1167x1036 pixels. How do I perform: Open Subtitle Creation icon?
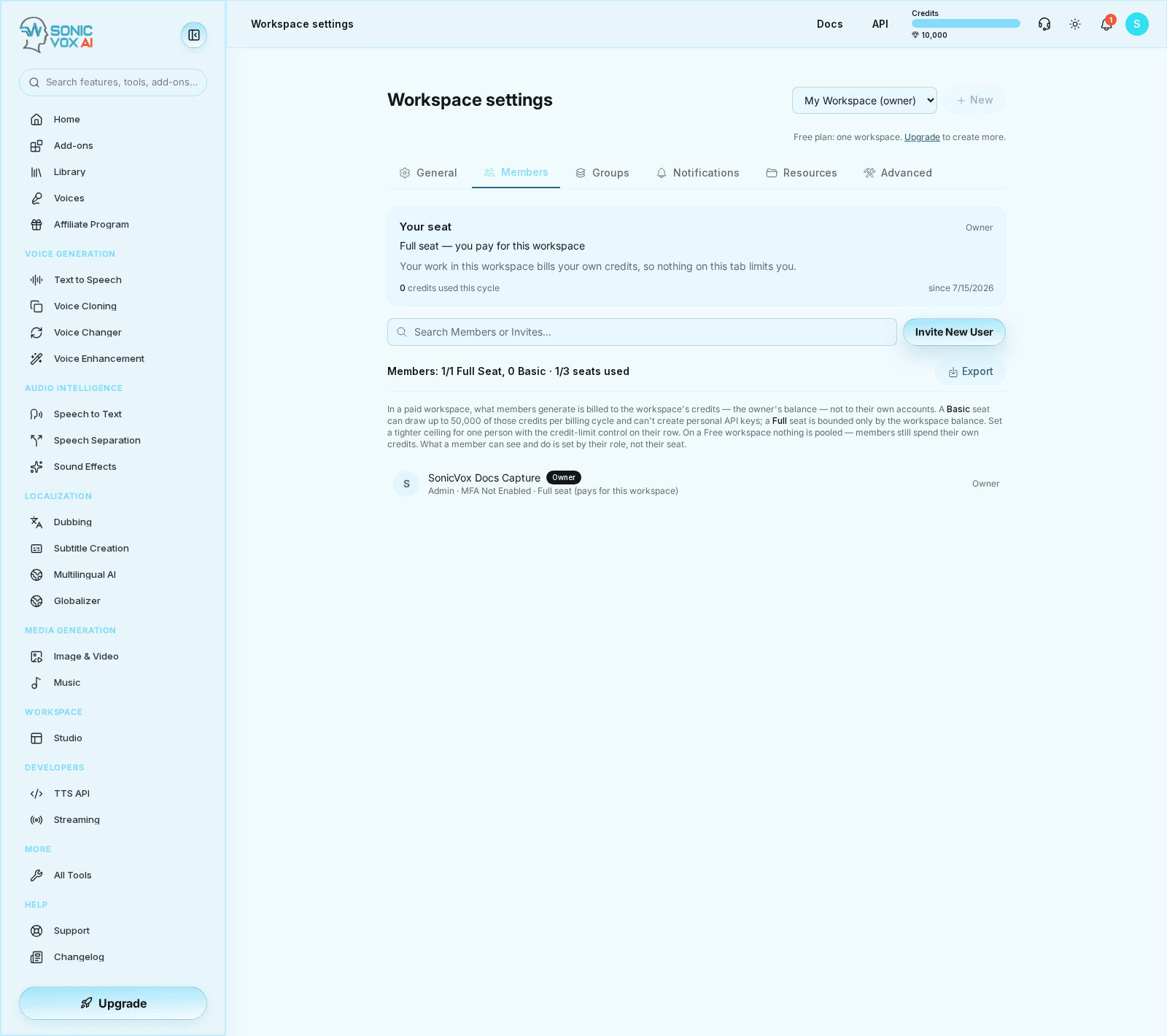tap(36, 549)
